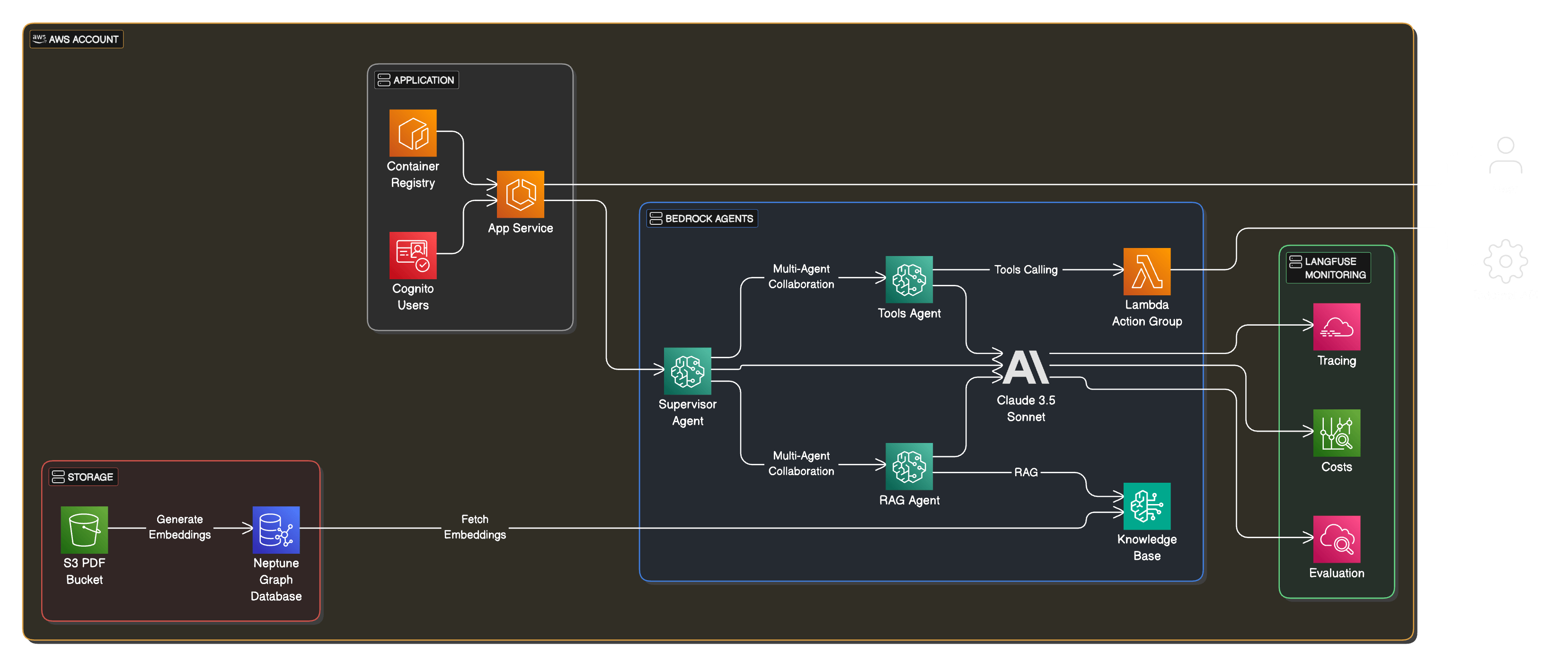Click the Knowledge Base icon
The height and width of the screenshot is (664, 1568).
pyautogui.click(x=1147, y=506)
